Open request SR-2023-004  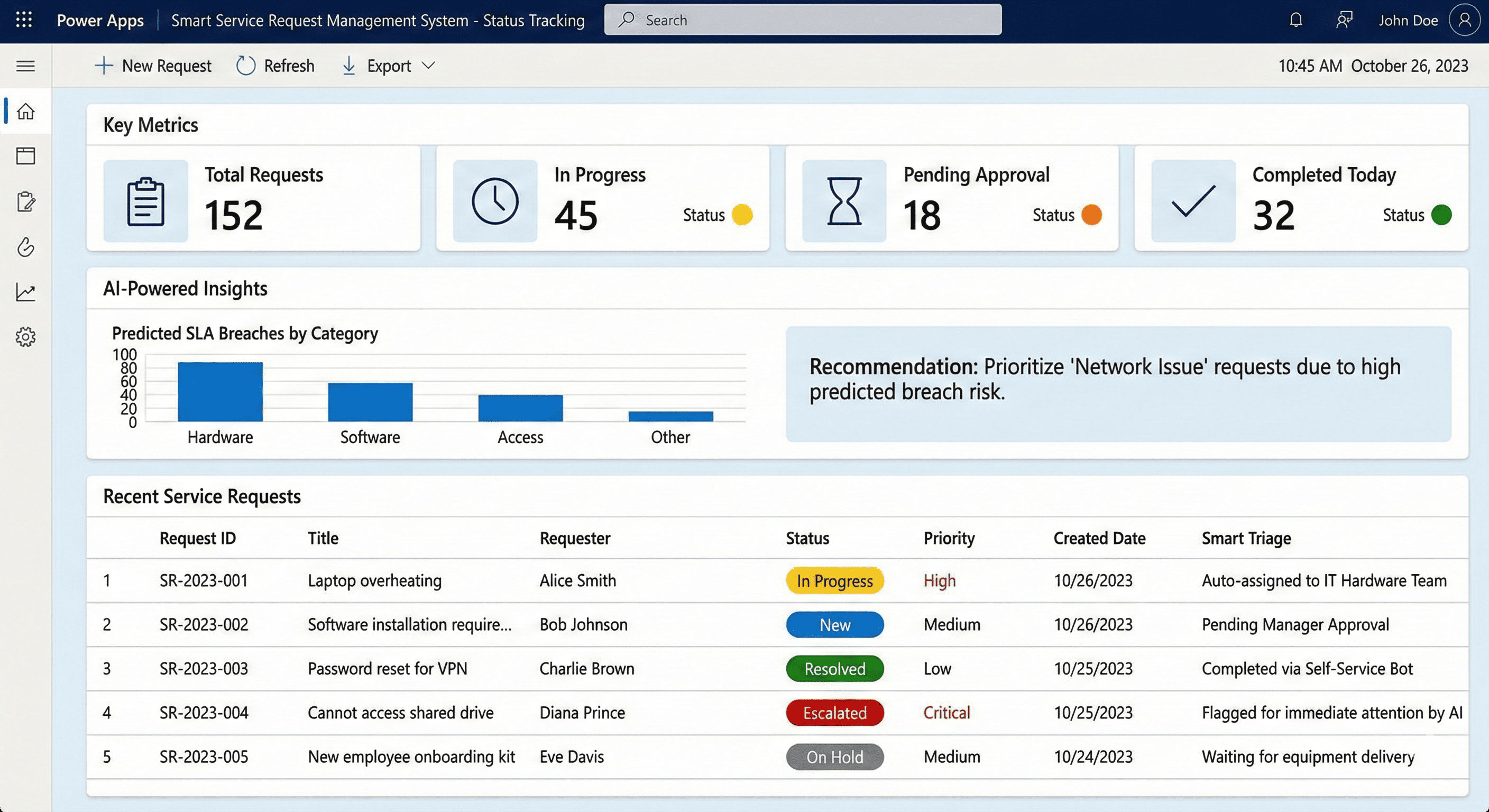[x=204, y=713]
